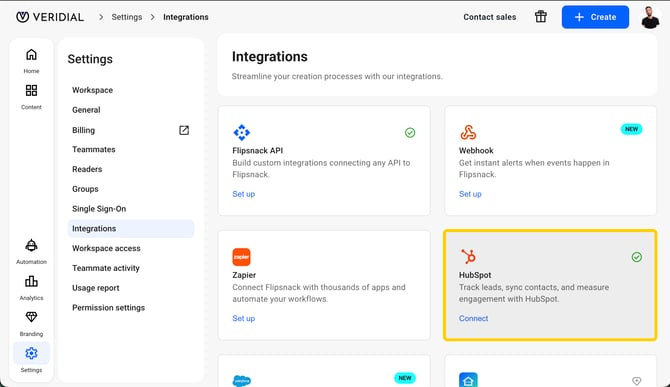The width and height of the screenshot is (670, 387).
Task: Go to Settings breadcrumb
Action: 126,17
